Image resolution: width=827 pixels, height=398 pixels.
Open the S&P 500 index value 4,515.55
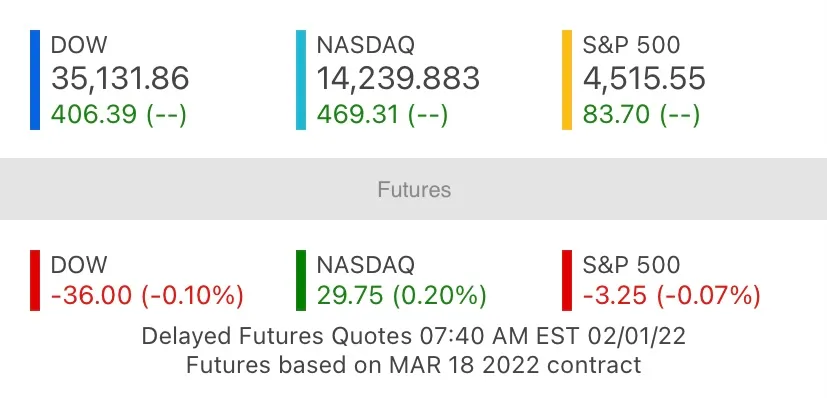(644, 79)
